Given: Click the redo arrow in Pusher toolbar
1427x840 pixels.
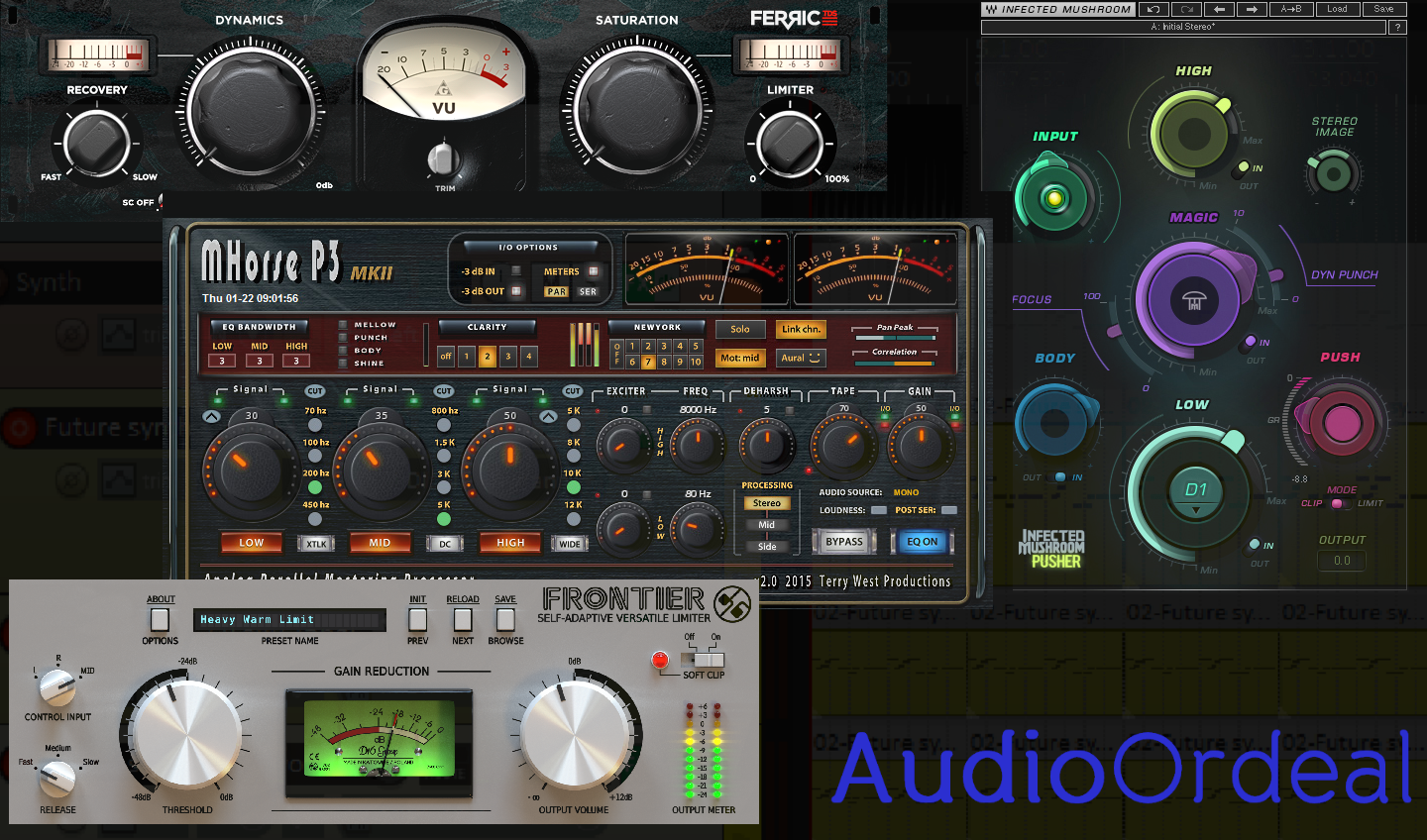Looking at the screenshot, I should [1187, 9].
